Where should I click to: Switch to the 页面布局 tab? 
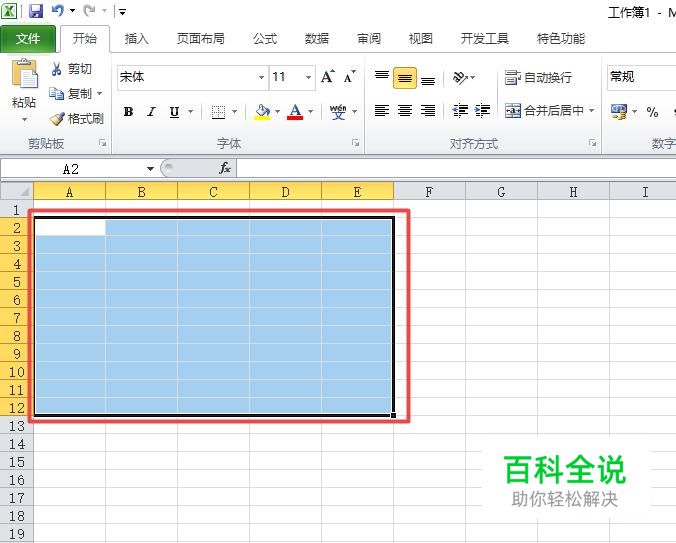click(200, 39)
